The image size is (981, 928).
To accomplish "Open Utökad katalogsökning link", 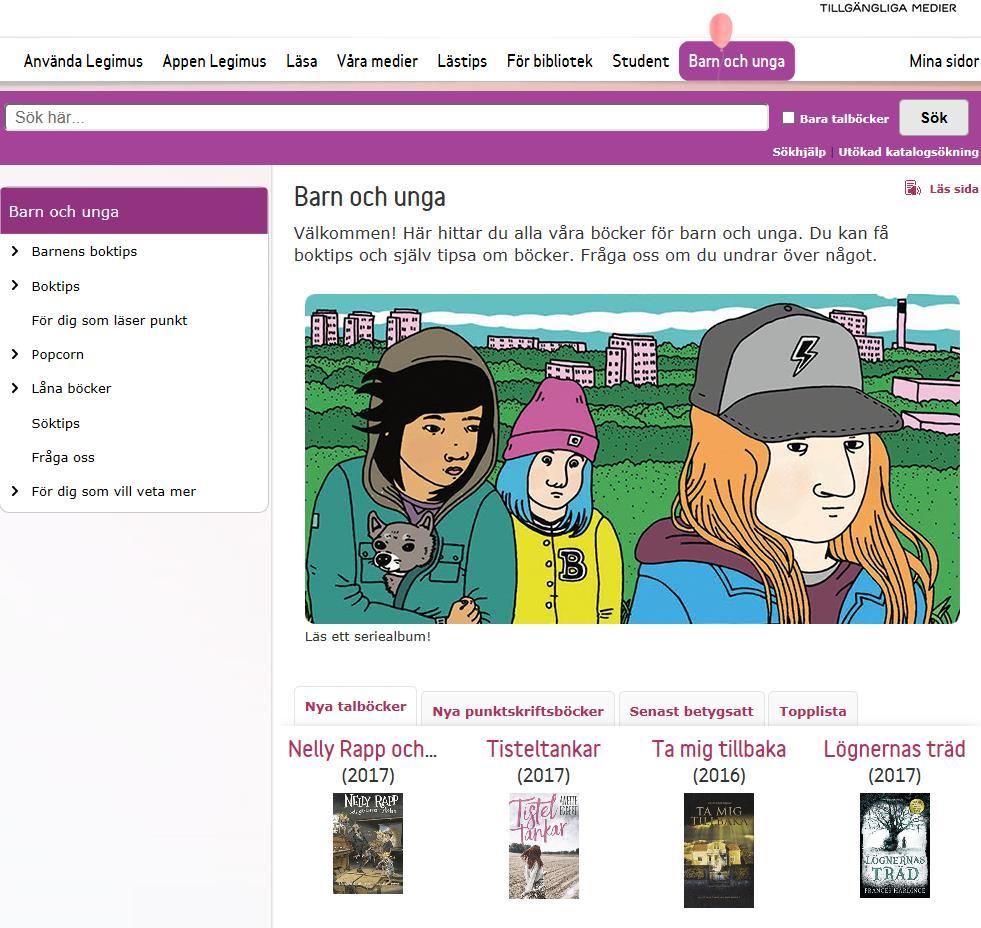I will [x=908, y=152].
